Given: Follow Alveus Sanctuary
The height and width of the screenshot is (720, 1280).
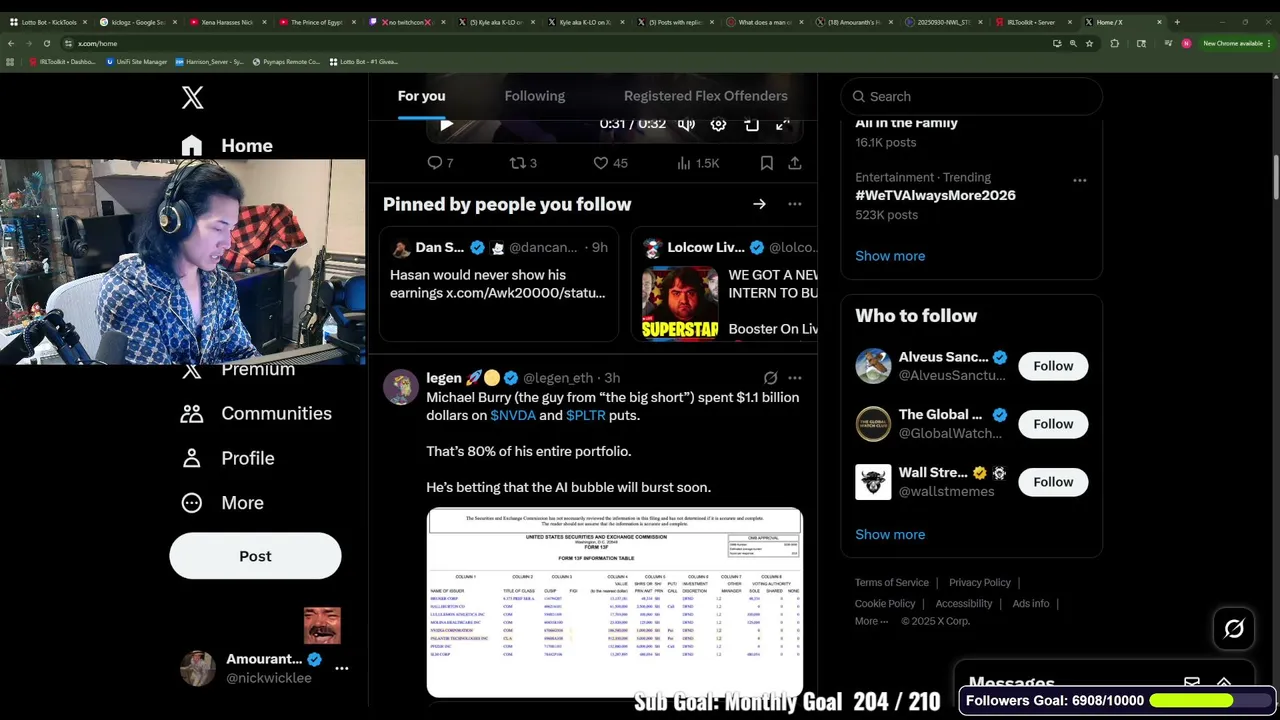Looking at the screenshot, I should [1053, 366].
